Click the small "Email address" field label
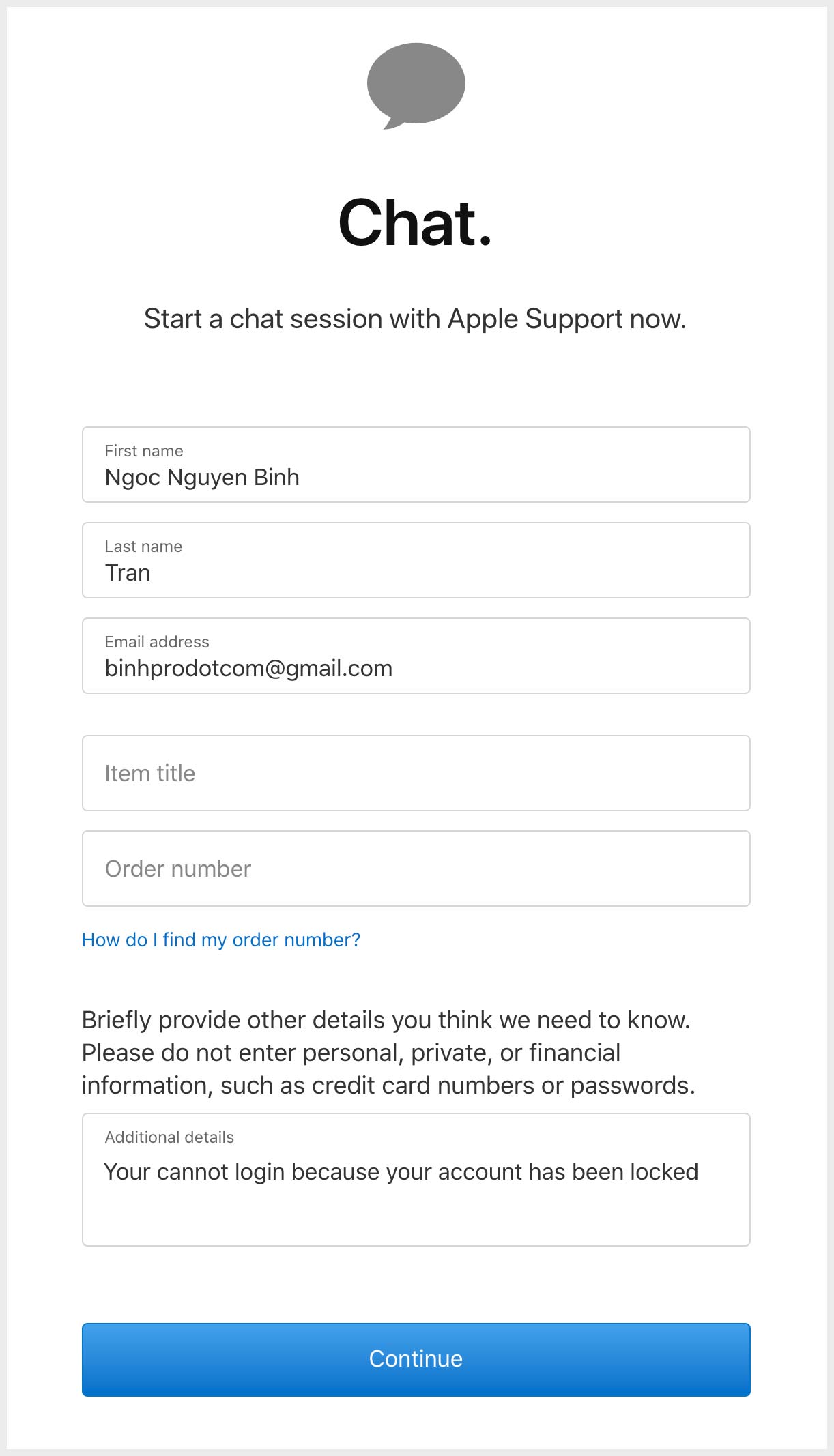This screenshot has width=834, height=1456. [157, 642]
